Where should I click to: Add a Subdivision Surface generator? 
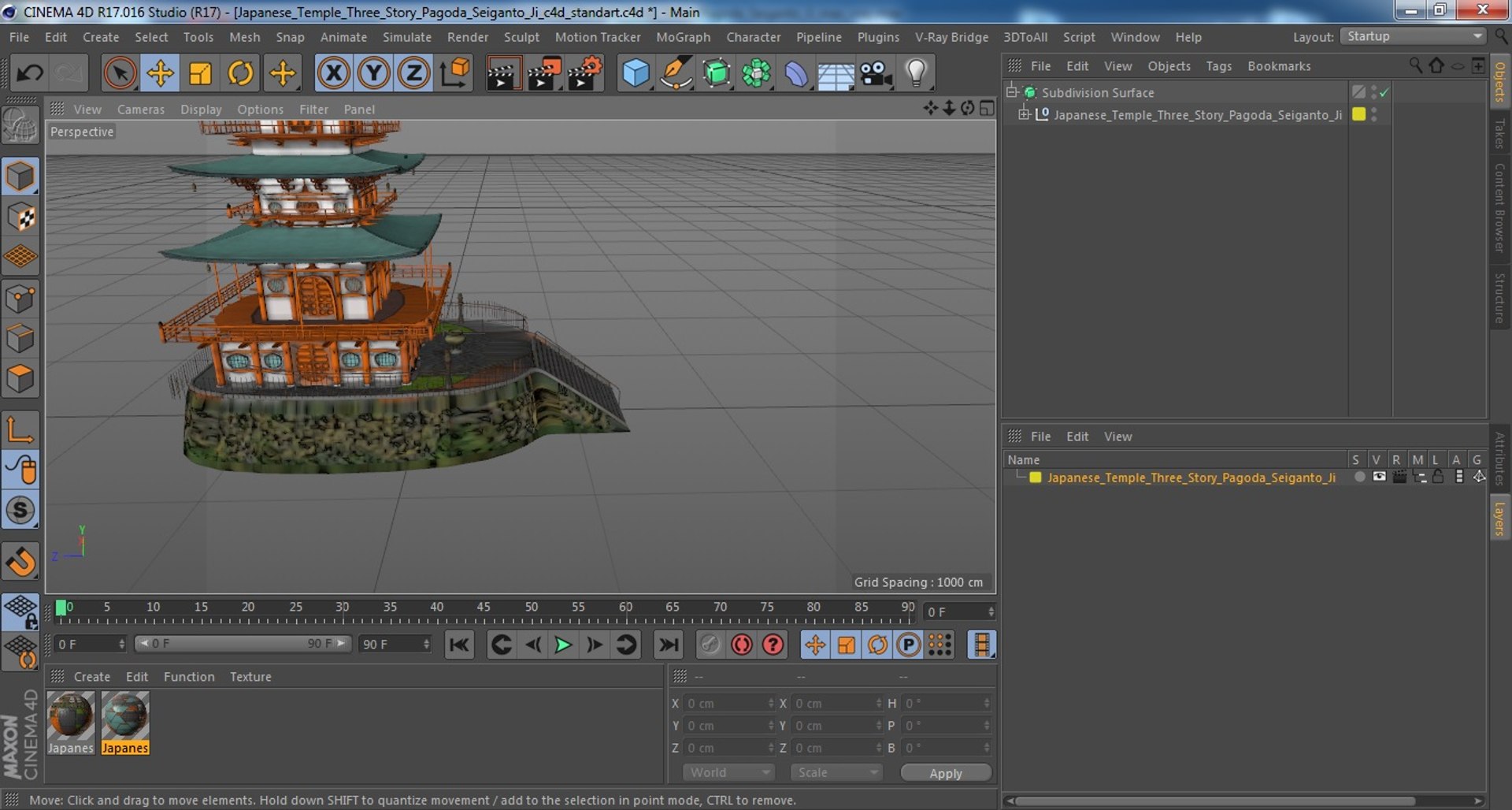tap(716, 73)
